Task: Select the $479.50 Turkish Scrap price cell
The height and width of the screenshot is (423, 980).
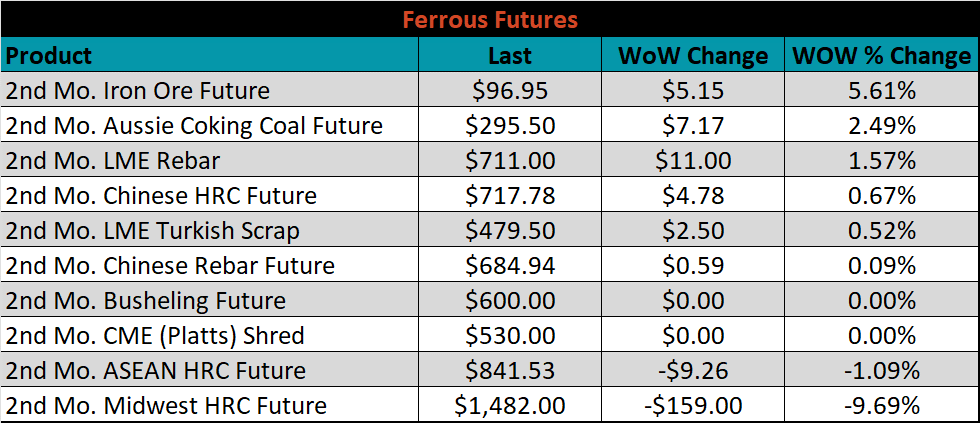Action: tap(510, 230)
